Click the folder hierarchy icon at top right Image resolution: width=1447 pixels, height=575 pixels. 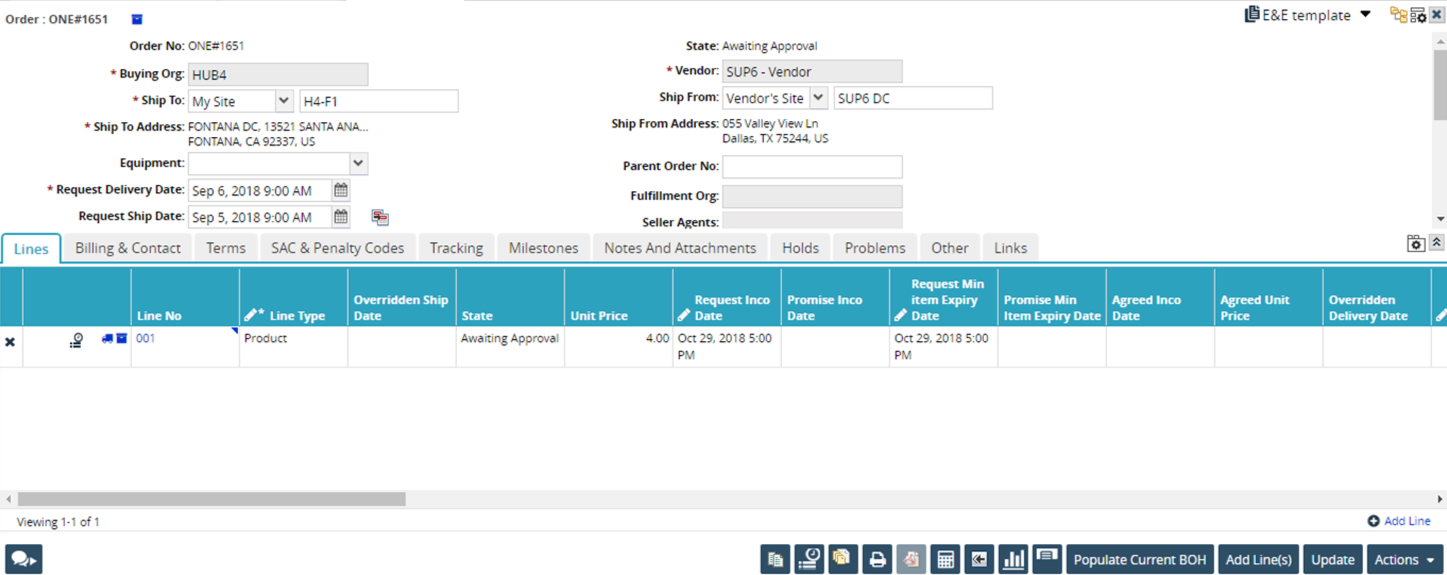(x=1398, y=15)
